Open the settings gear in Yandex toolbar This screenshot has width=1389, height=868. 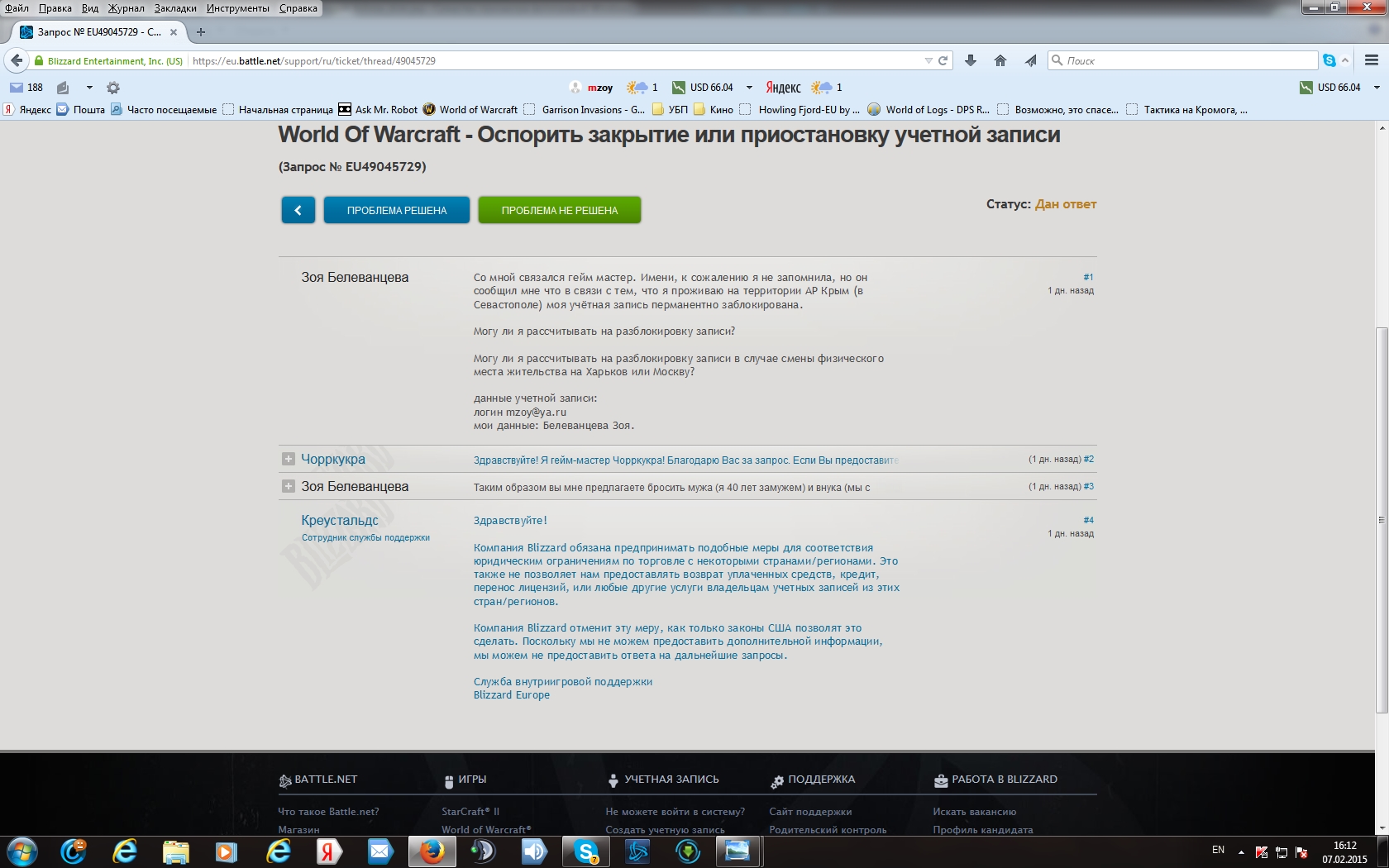(x=113, y=88)
